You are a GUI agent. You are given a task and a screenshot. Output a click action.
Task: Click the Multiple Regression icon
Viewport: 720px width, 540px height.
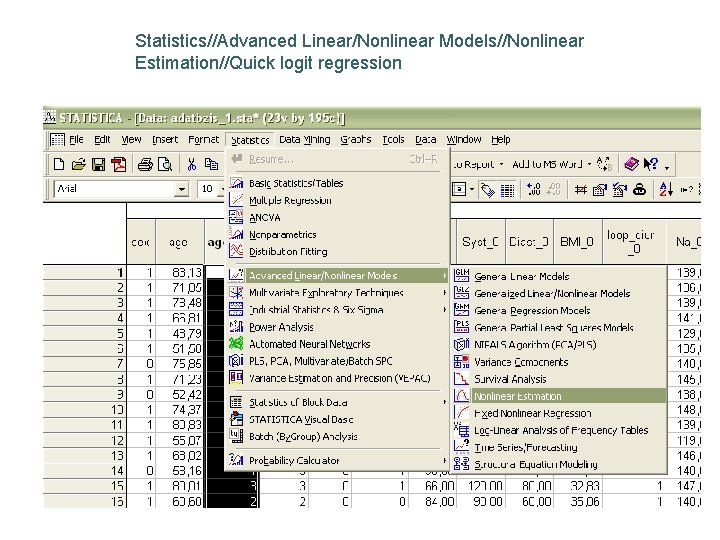point(236,200)
